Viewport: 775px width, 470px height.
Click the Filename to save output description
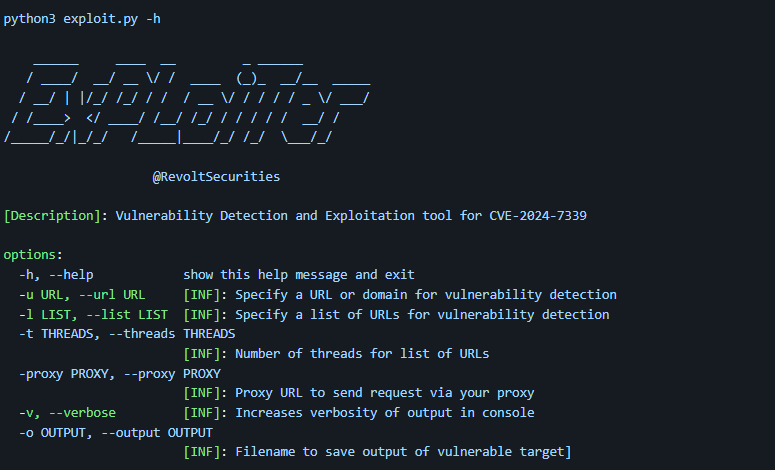(402, 452)
